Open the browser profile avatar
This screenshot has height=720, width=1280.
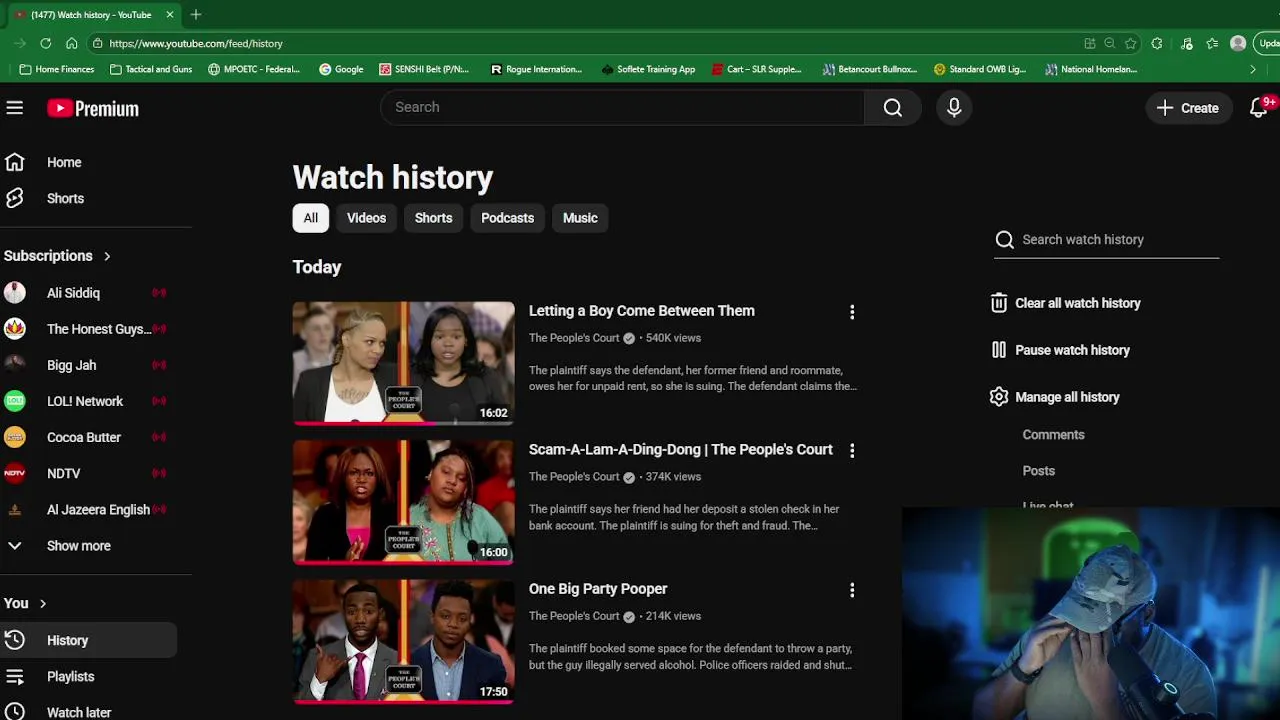[x=1238, y=43]
